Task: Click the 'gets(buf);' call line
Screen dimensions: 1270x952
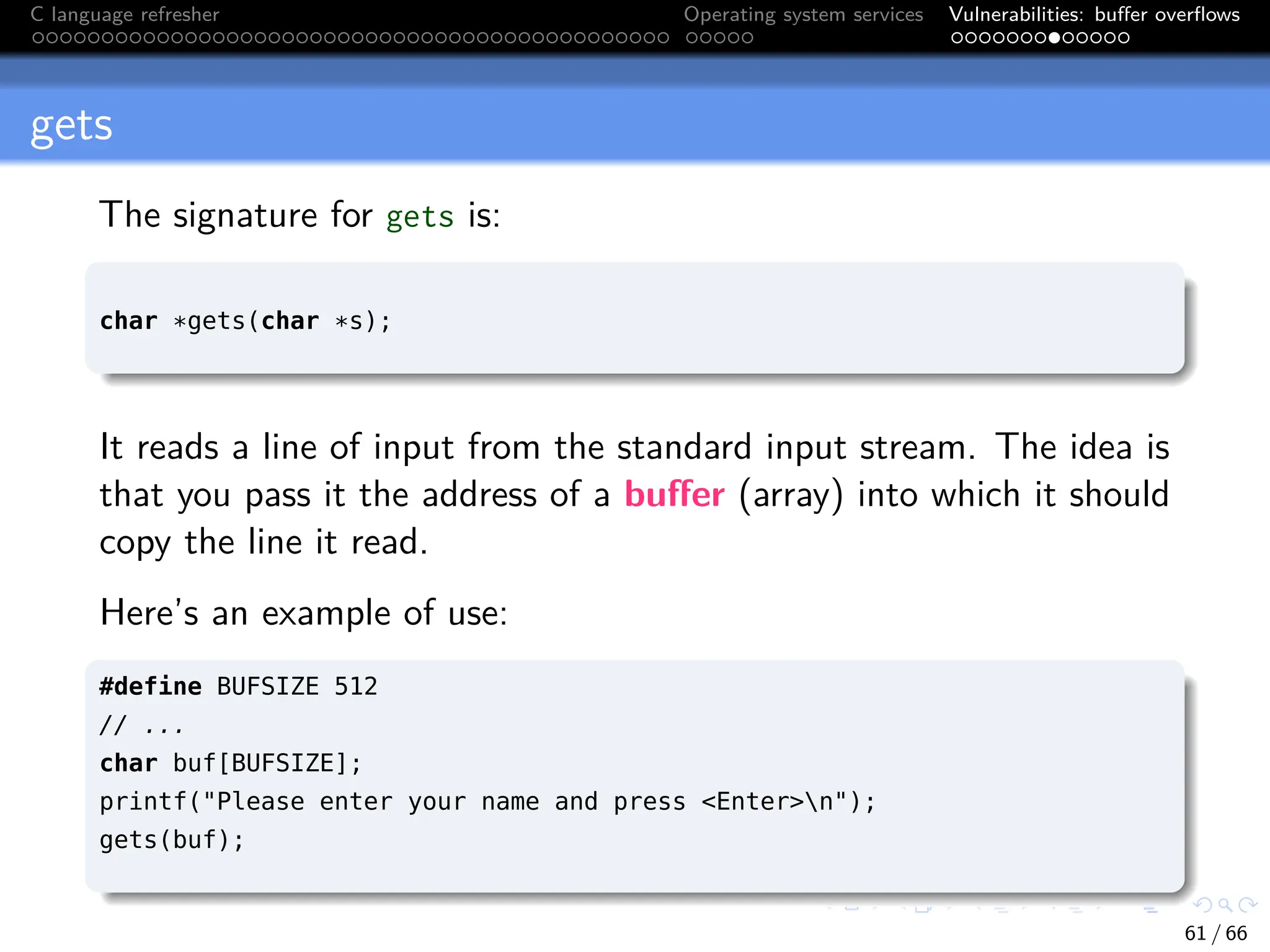Action: [x=172, y=840]
